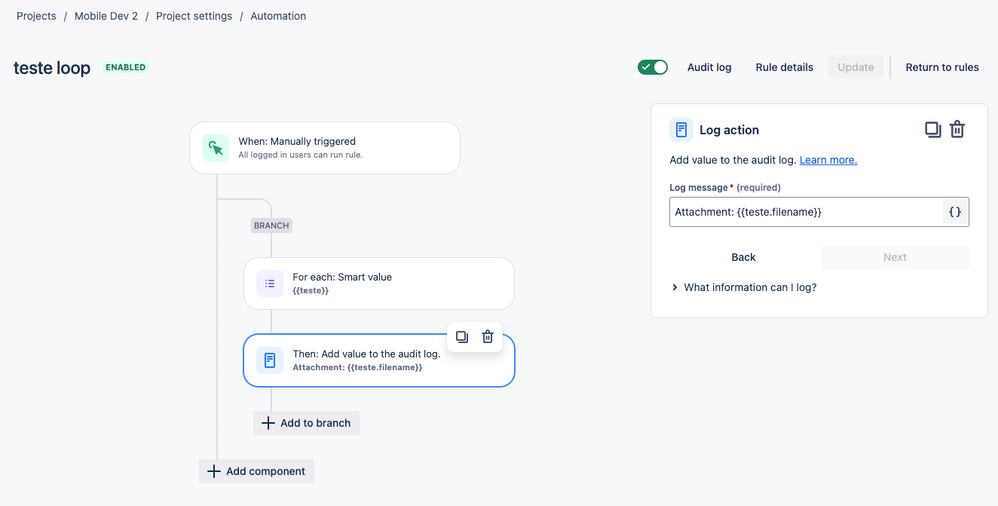Duplicate action using Log action panel copy icon
998x506 pixels.
[932, 130]
